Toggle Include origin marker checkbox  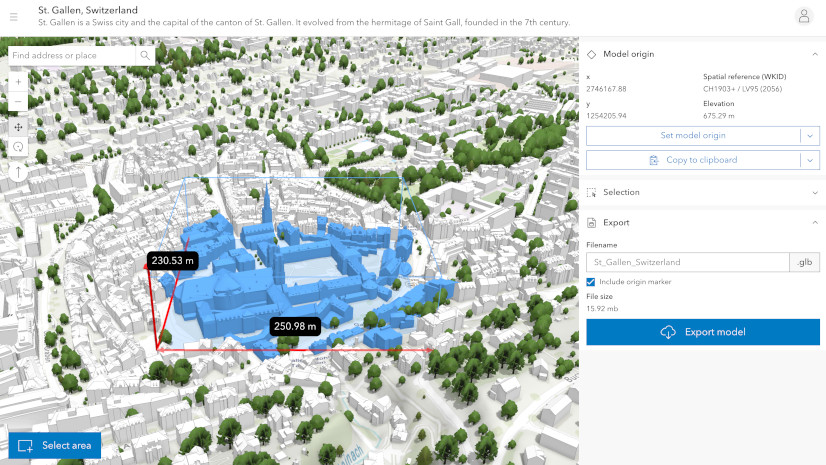tap(591, 282)
